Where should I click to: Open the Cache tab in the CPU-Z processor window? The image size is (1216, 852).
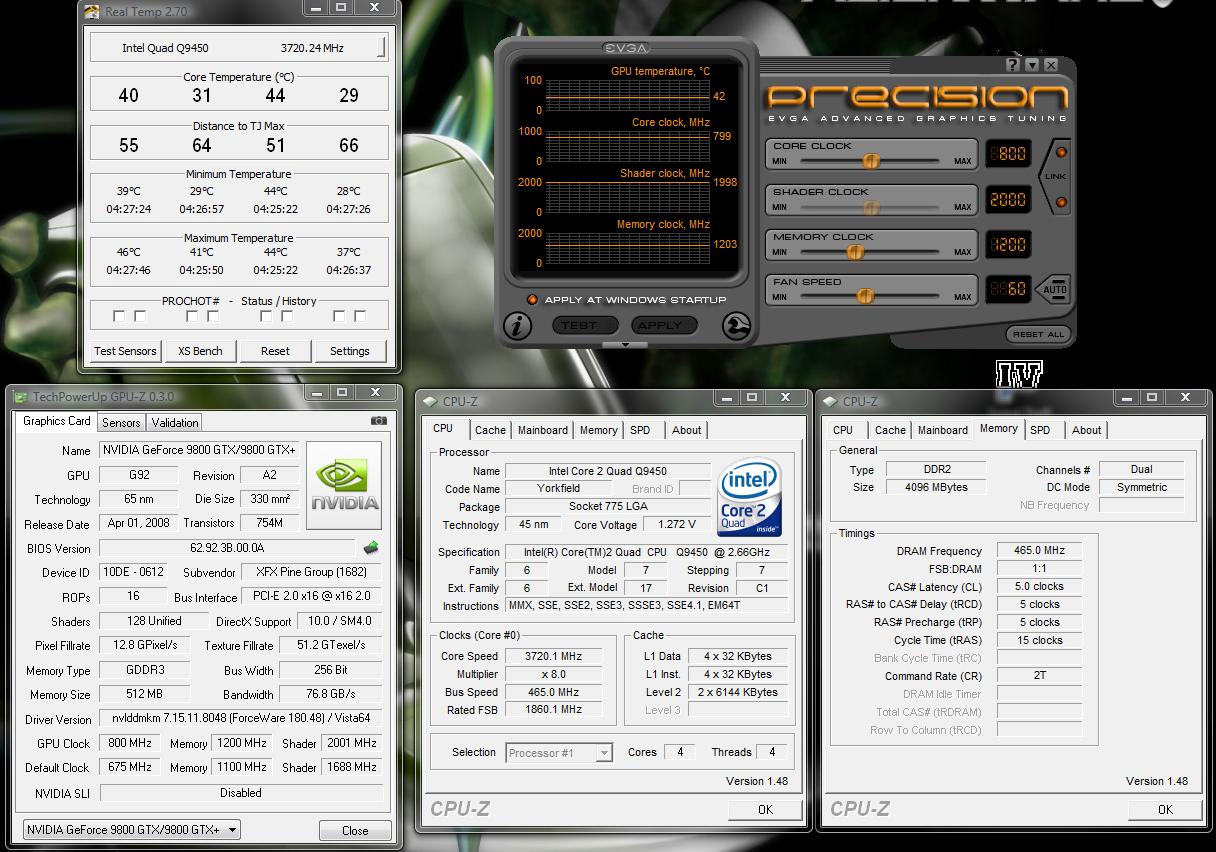490,430
